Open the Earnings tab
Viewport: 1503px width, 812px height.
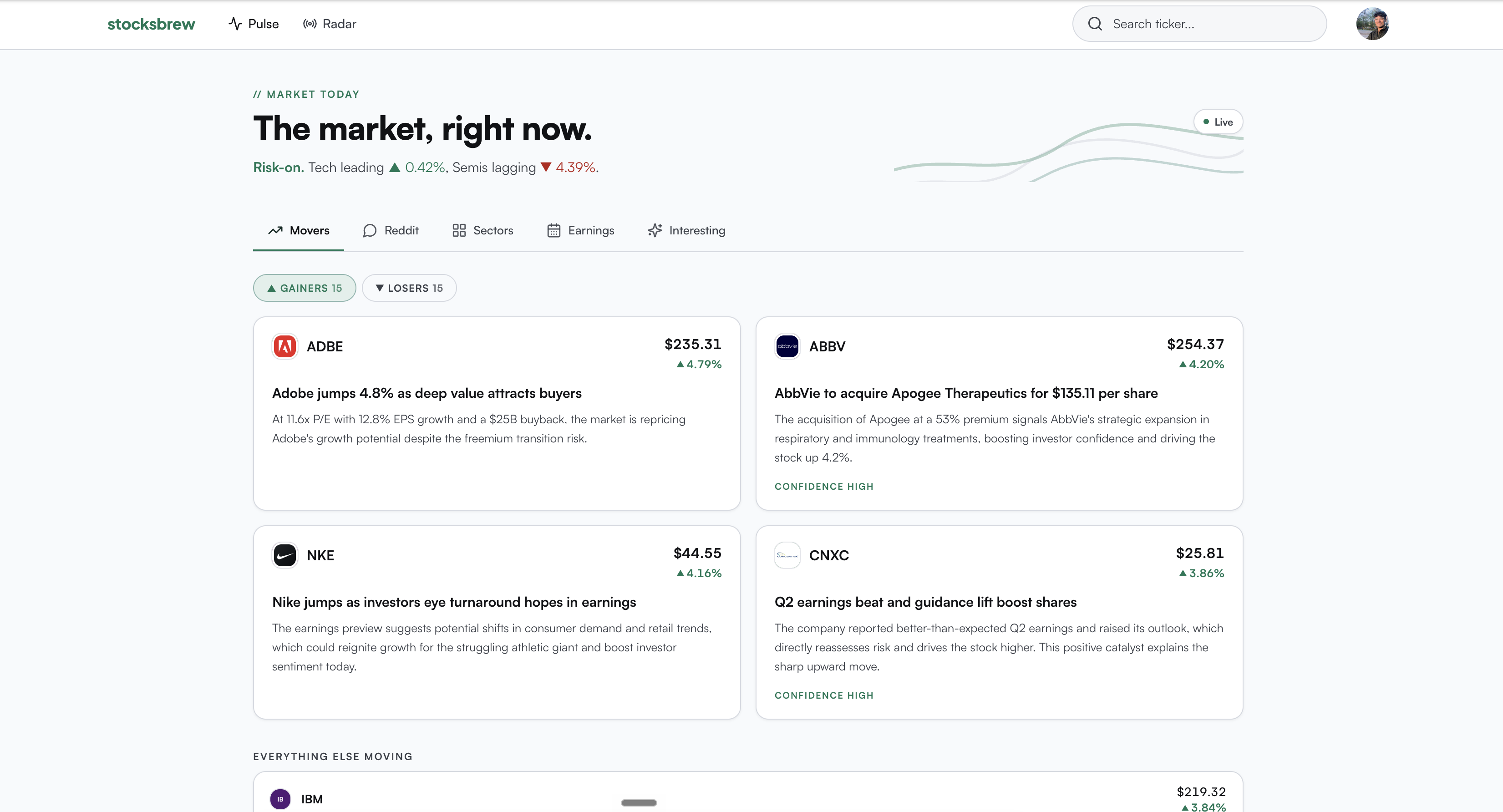[x=580, y=230]
